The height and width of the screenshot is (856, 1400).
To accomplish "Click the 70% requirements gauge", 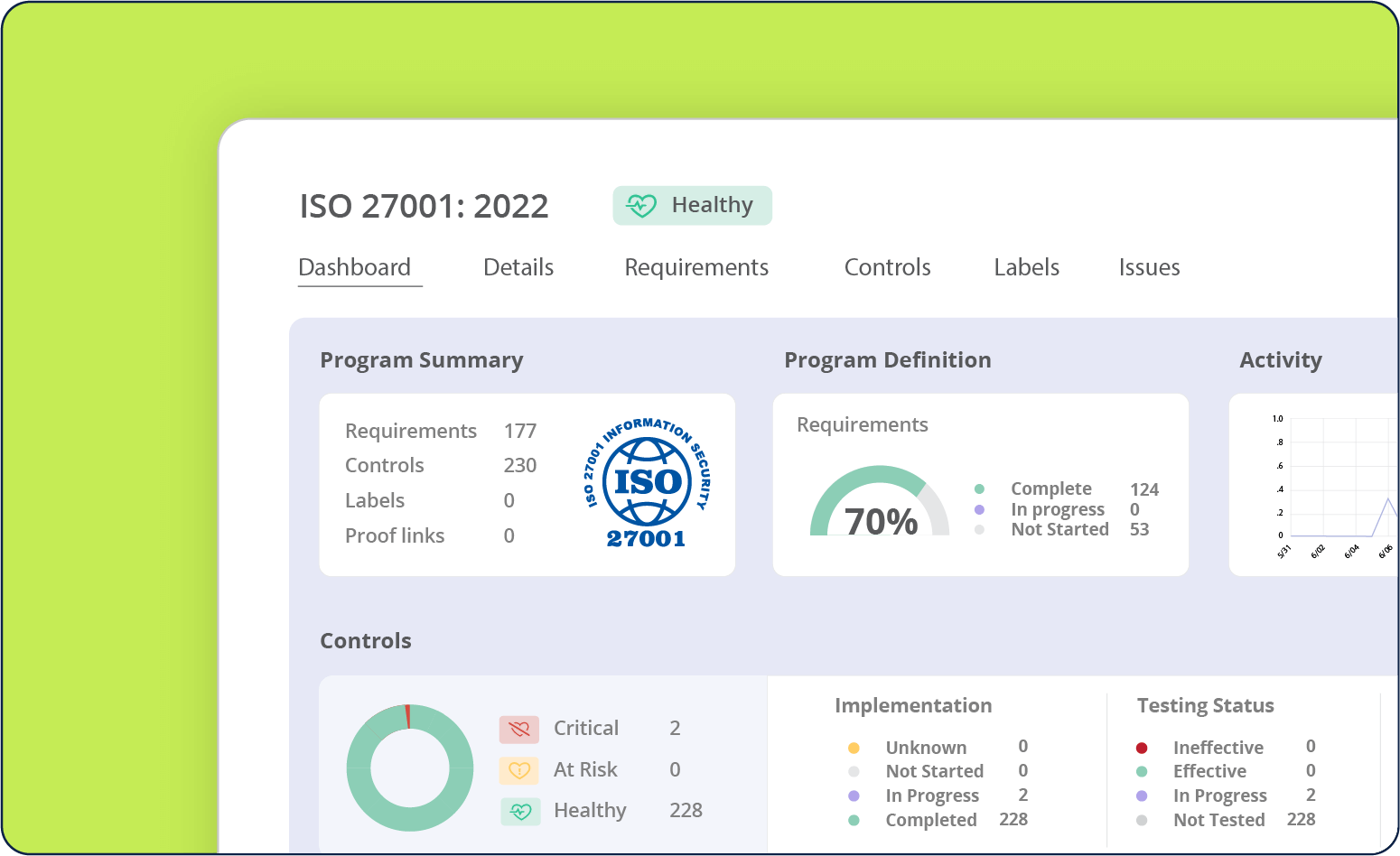I will [x=880, y=501].
